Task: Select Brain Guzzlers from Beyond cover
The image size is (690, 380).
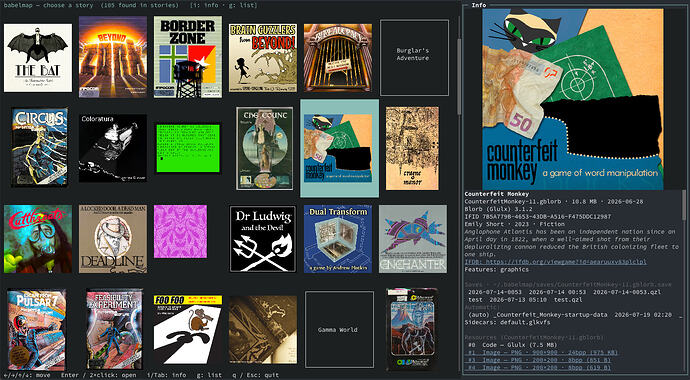Action: [263, 58]
